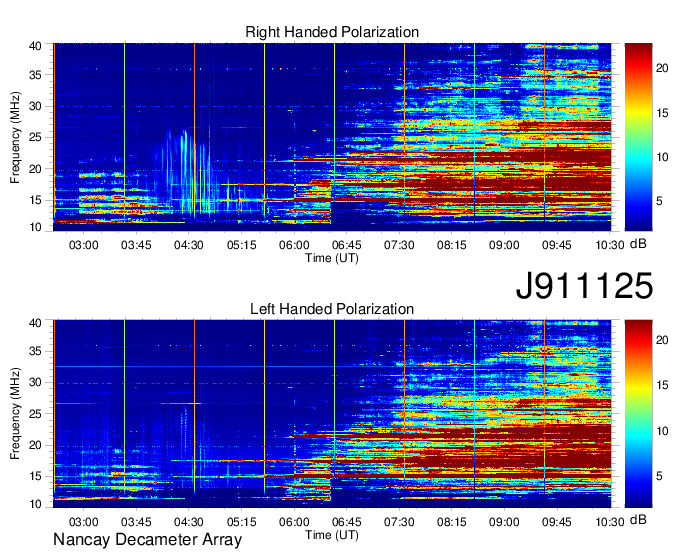Screen dimensions: 680x552
Task: Click the 07:30 tick under Right Handed plot
Action: pyautogui.click(x=399, y=245)
